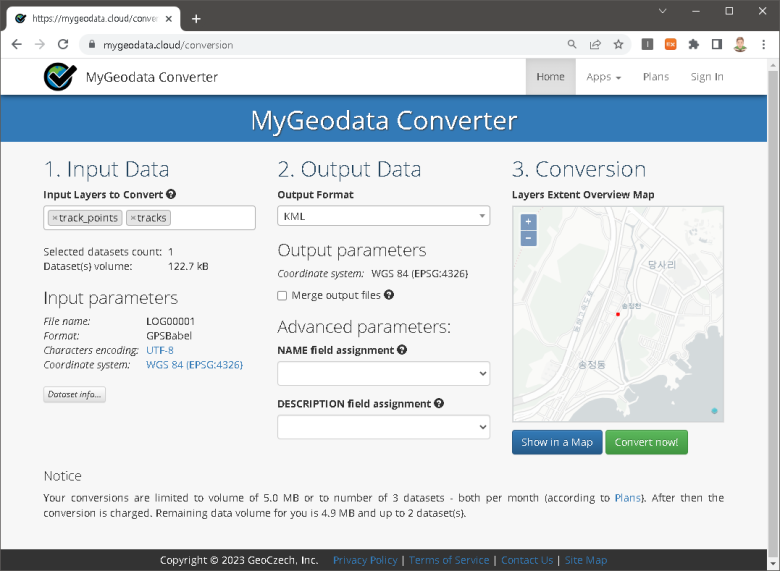
Task: Open the Output Format KML dropdown
Action: (384, 216)
